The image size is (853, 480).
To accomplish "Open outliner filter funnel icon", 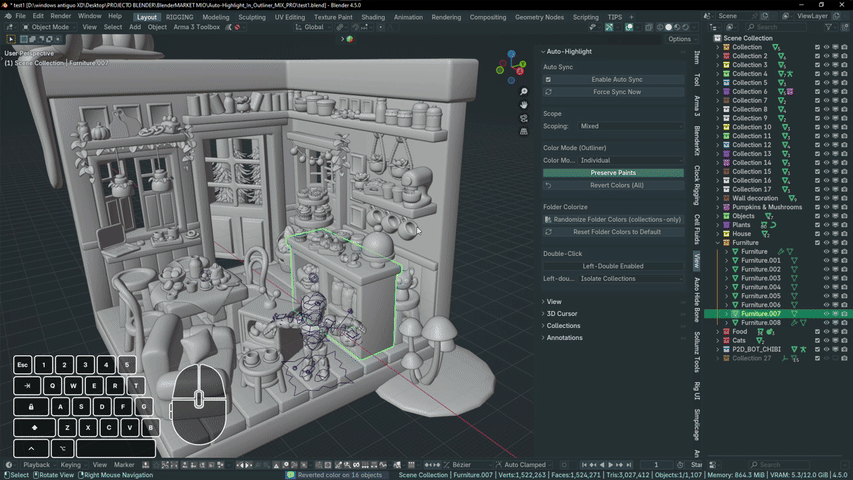I will click(x=829, y=27).
